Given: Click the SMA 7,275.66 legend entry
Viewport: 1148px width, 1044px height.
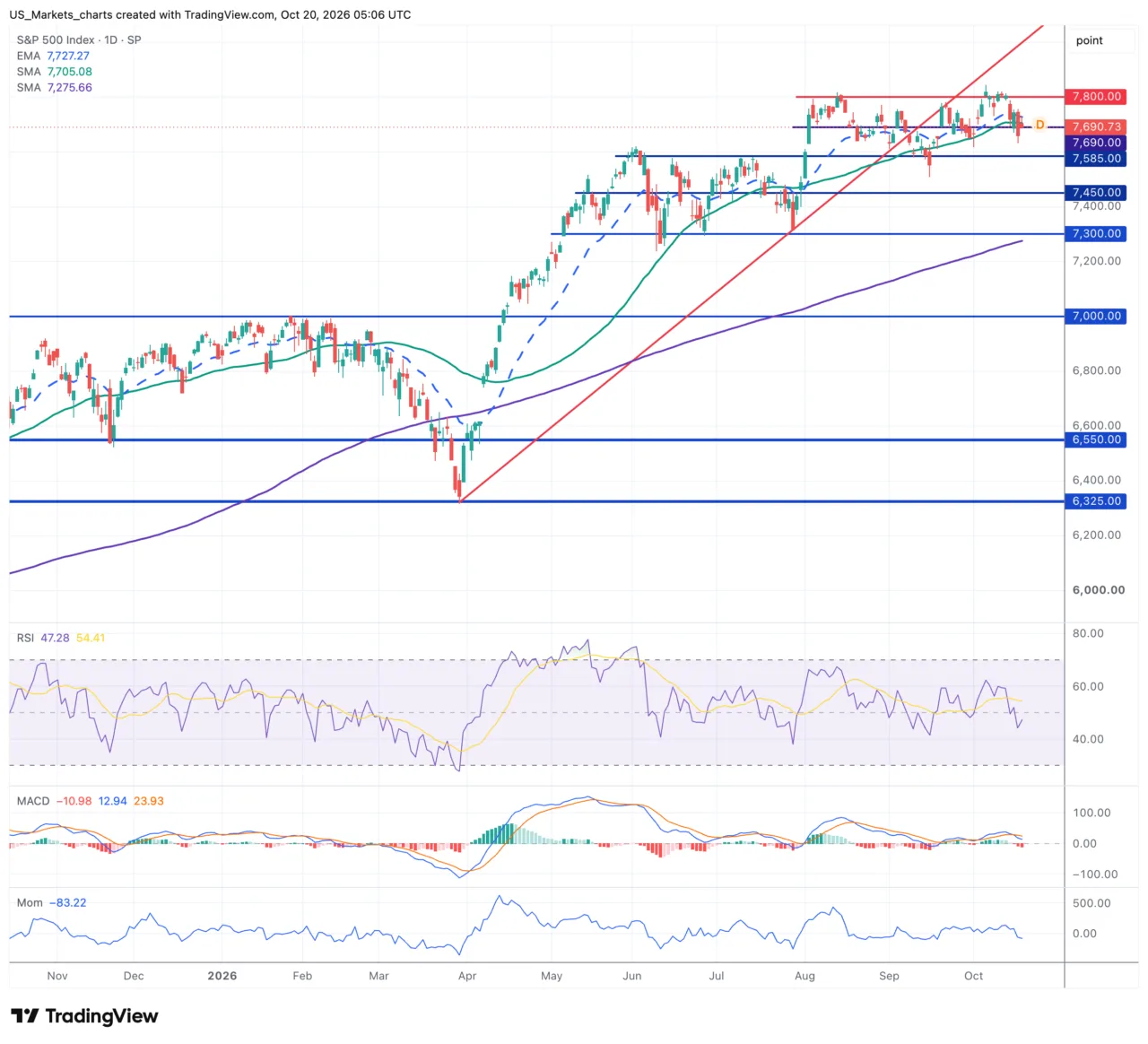Looking at the screenshot, I should (x=54, y=88).
